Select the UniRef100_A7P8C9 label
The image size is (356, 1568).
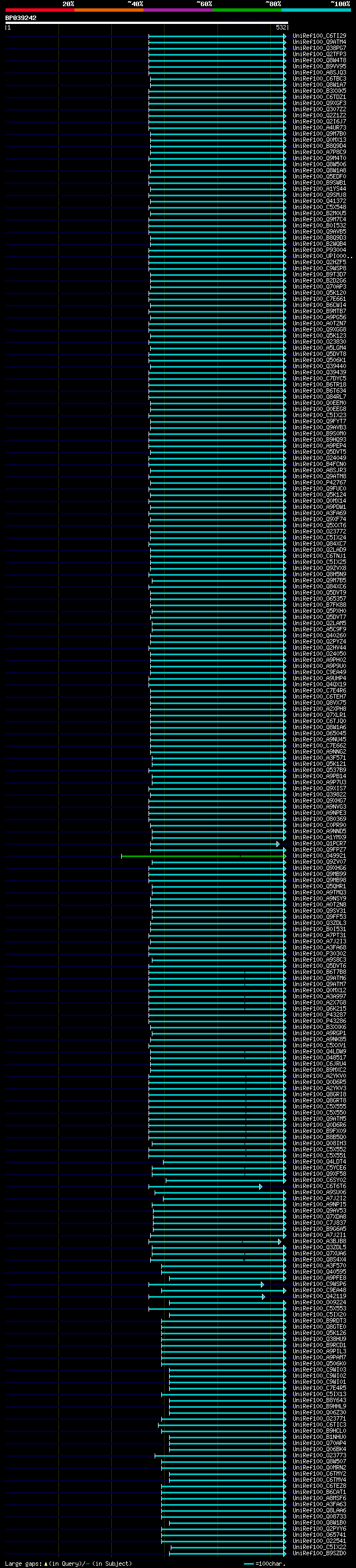(x=319, y=152)
